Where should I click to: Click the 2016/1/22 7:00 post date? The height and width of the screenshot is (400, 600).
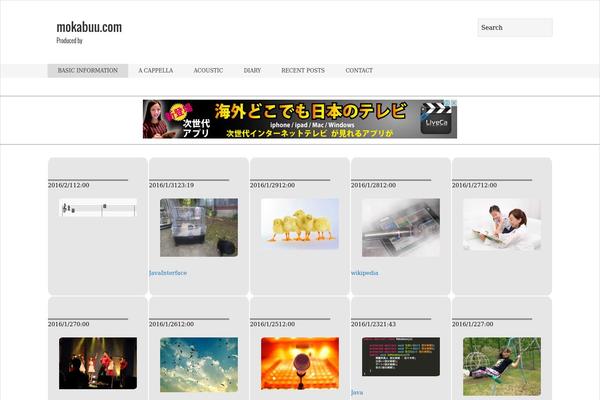click(x=473, y=324)
